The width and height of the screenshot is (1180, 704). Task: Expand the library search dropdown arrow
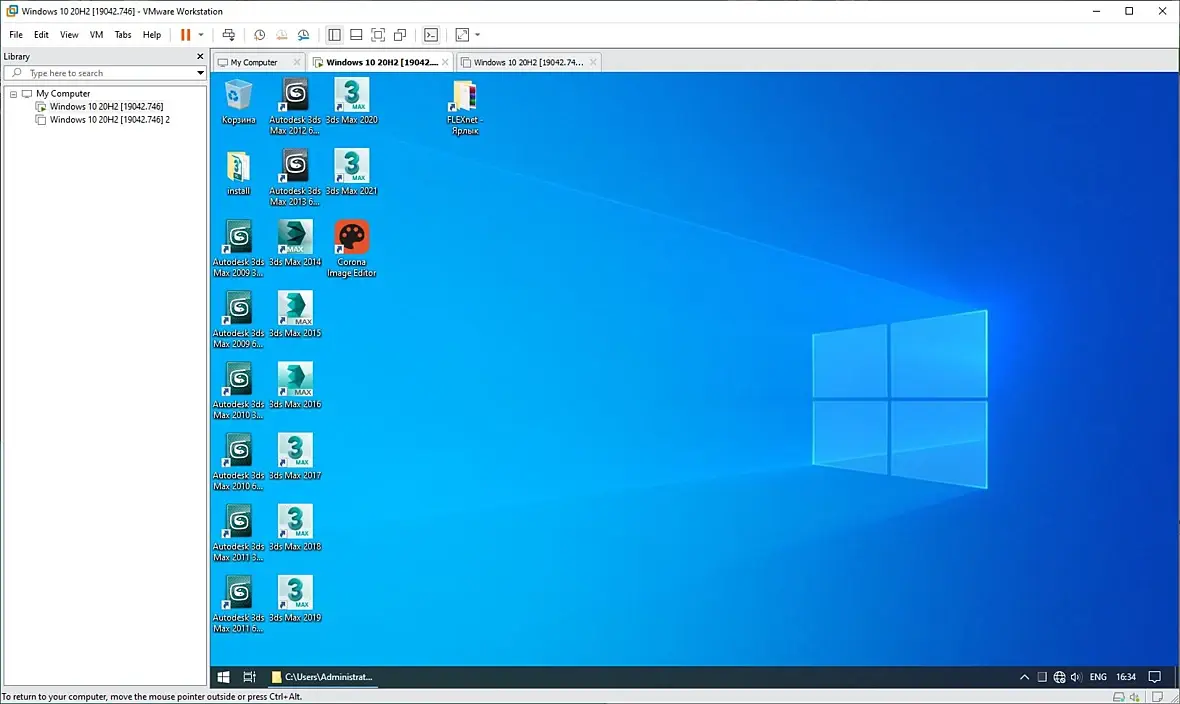[200, 73]
